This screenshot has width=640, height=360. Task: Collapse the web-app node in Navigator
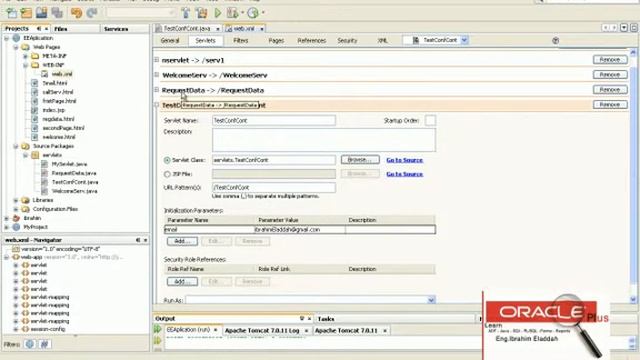[x=7, y=257]
